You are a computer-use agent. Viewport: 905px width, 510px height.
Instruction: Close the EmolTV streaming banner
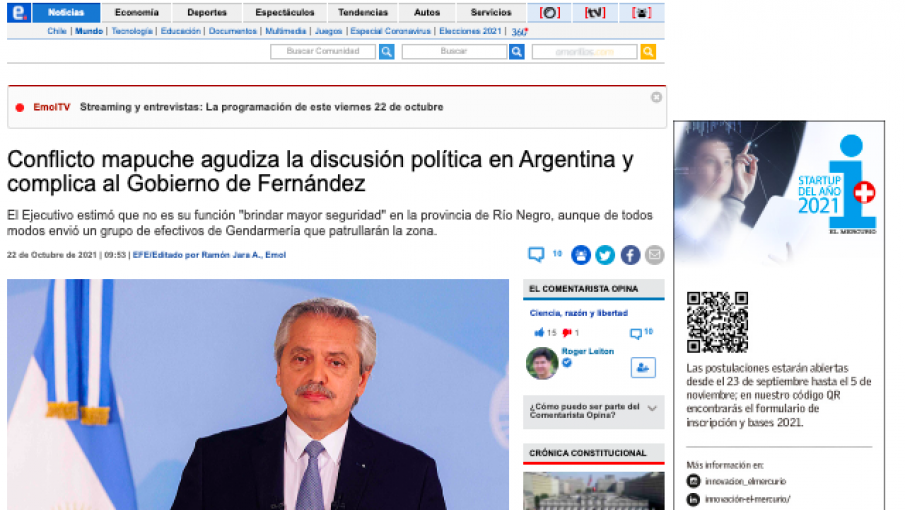[656, 97]
